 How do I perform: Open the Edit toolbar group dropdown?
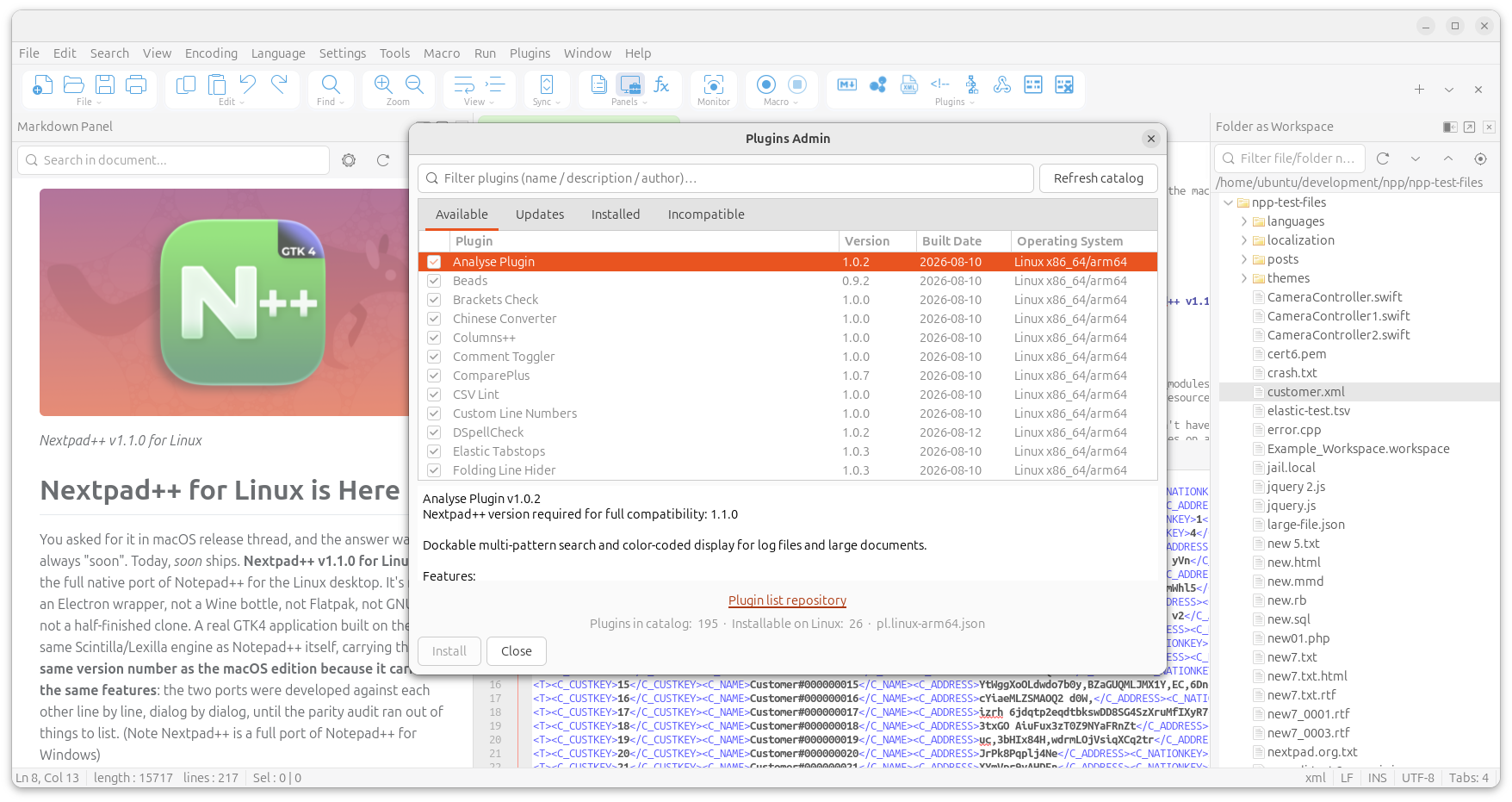pyautogui.click(x=232, y=102)
